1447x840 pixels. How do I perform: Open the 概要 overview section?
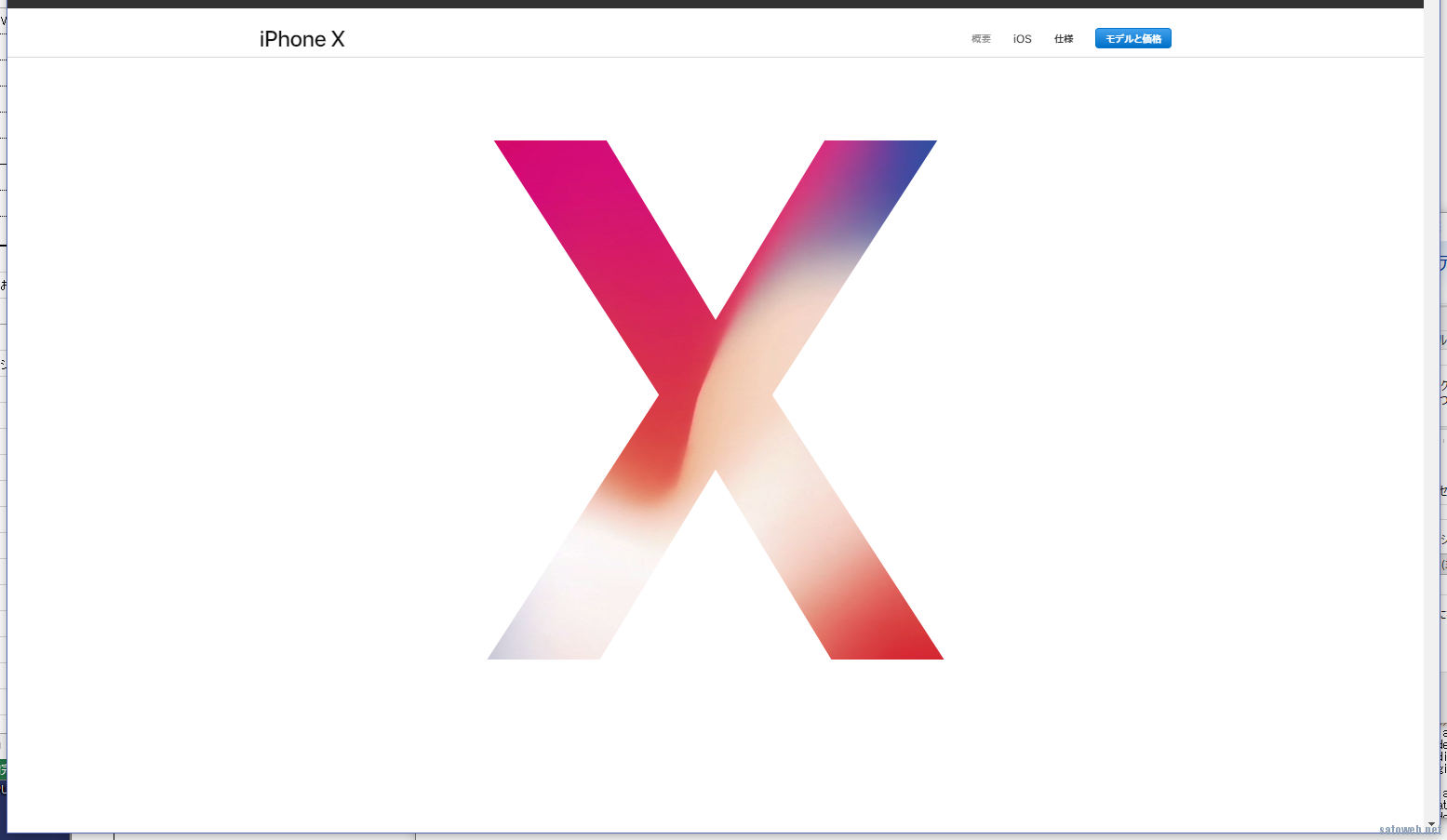click(981, 39)
